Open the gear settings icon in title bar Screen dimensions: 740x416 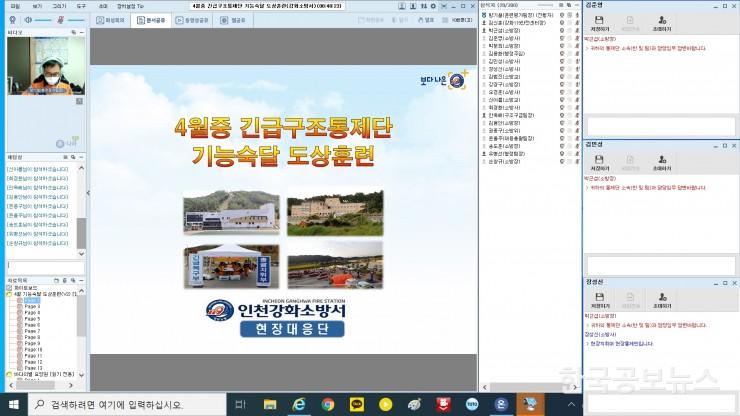[433, 6]
